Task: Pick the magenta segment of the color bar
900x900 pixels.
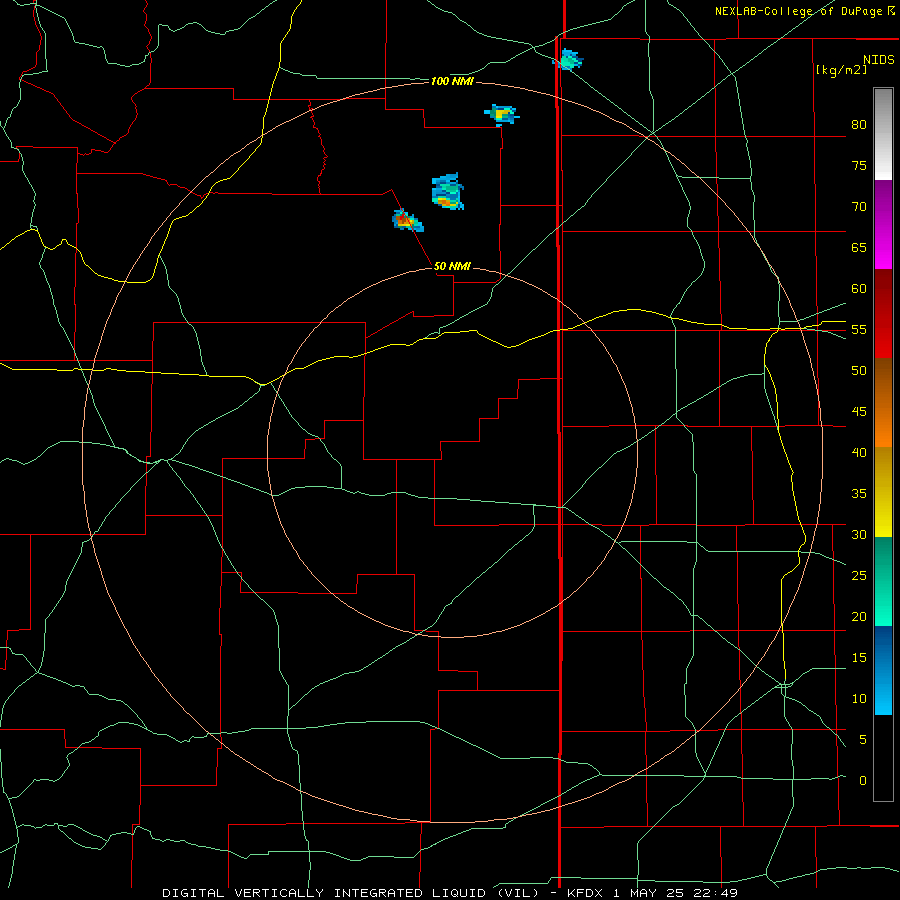Action: pyautogui.click(x=883, y=249)
